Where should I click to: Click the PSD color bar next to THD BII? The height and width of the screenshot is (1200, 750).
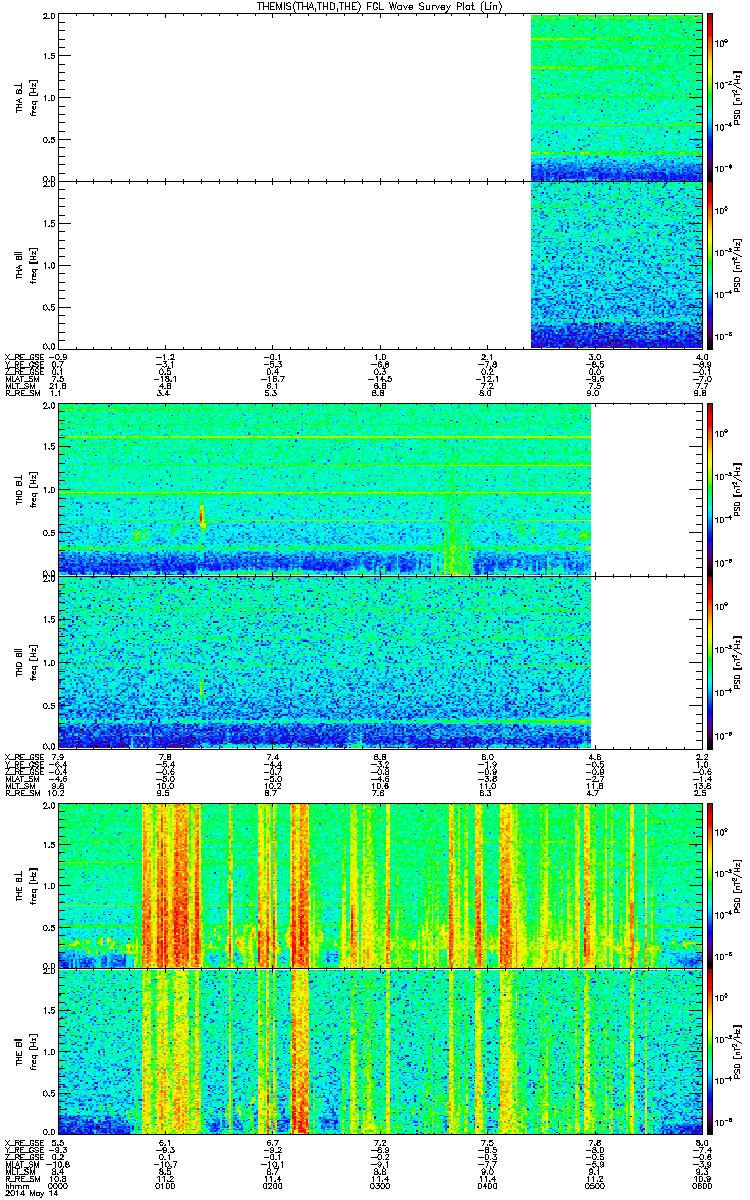(x=711, y=660)
